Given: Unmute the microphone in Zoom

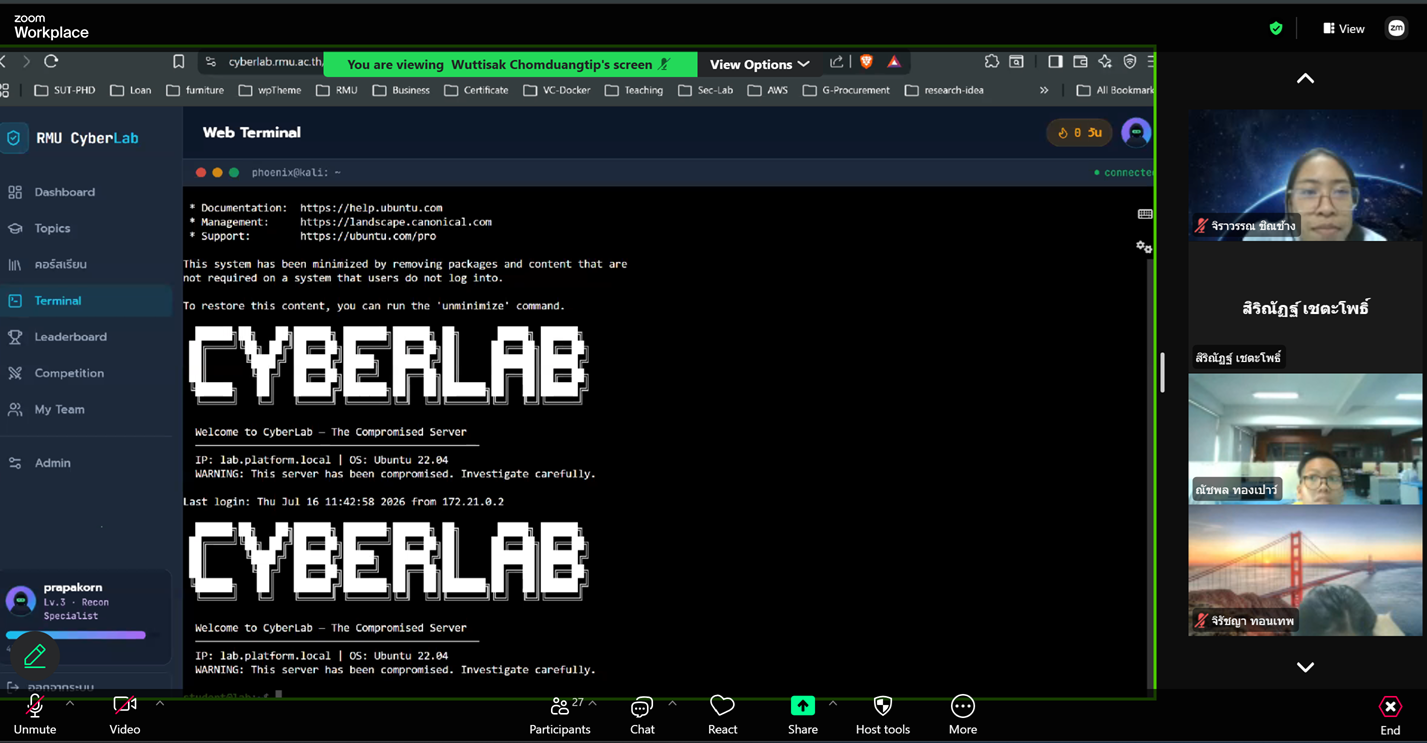Looking at the screenshot, I should click(x=35, y=714).
